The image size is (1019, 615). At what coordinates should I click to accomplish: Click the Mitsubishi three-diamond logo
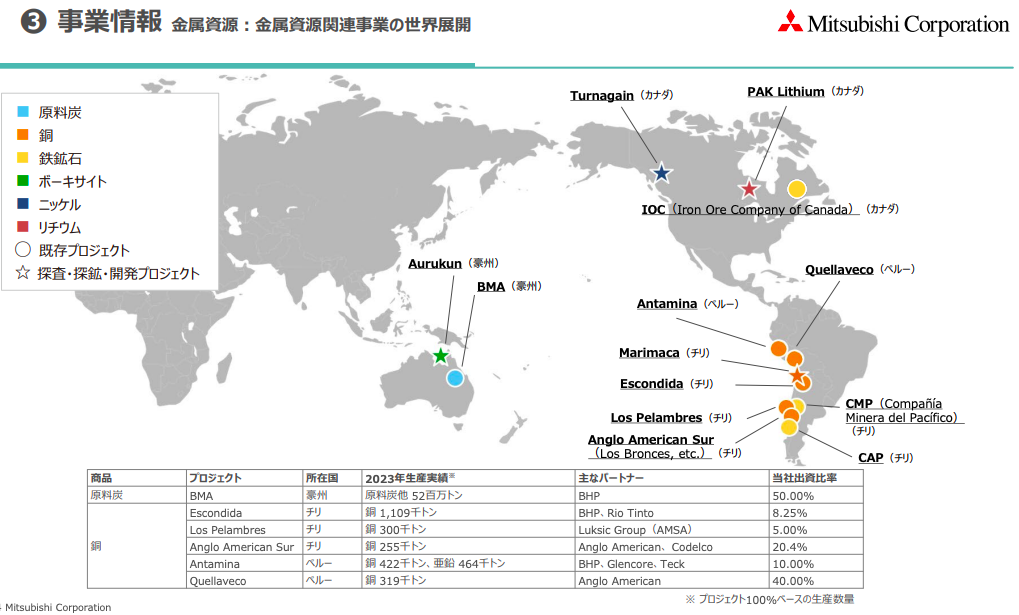(x=790, y=21)
